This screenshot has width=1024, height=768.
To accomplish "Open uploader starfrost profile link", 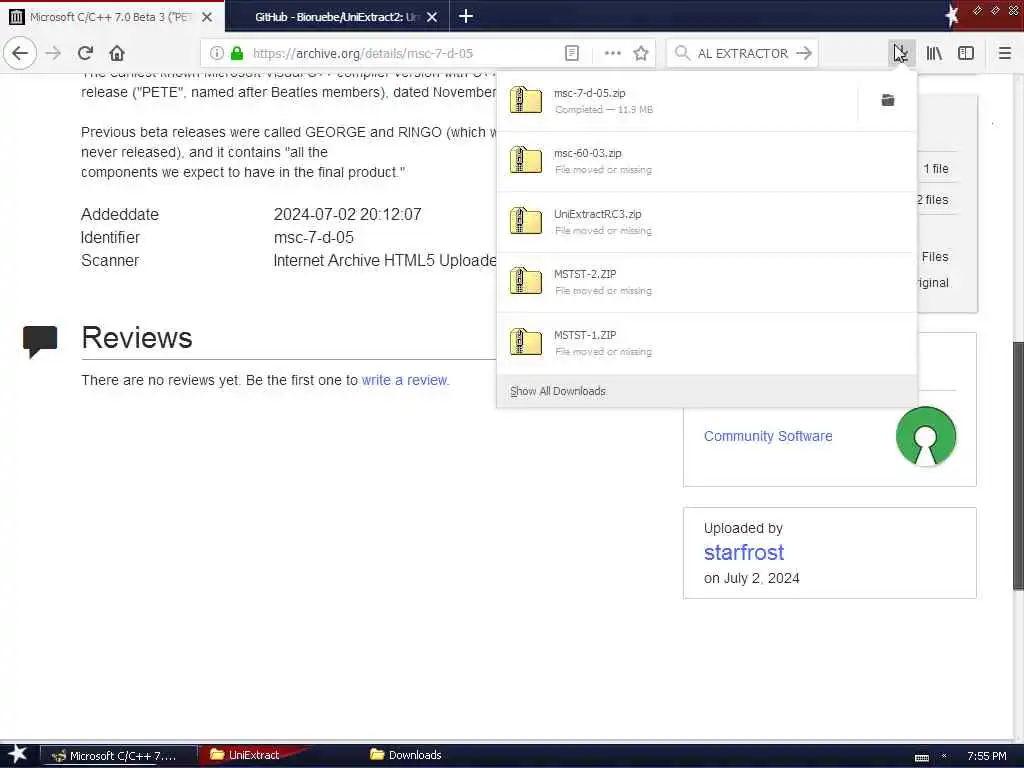I will pyautogui.click(x=744, y=552).
